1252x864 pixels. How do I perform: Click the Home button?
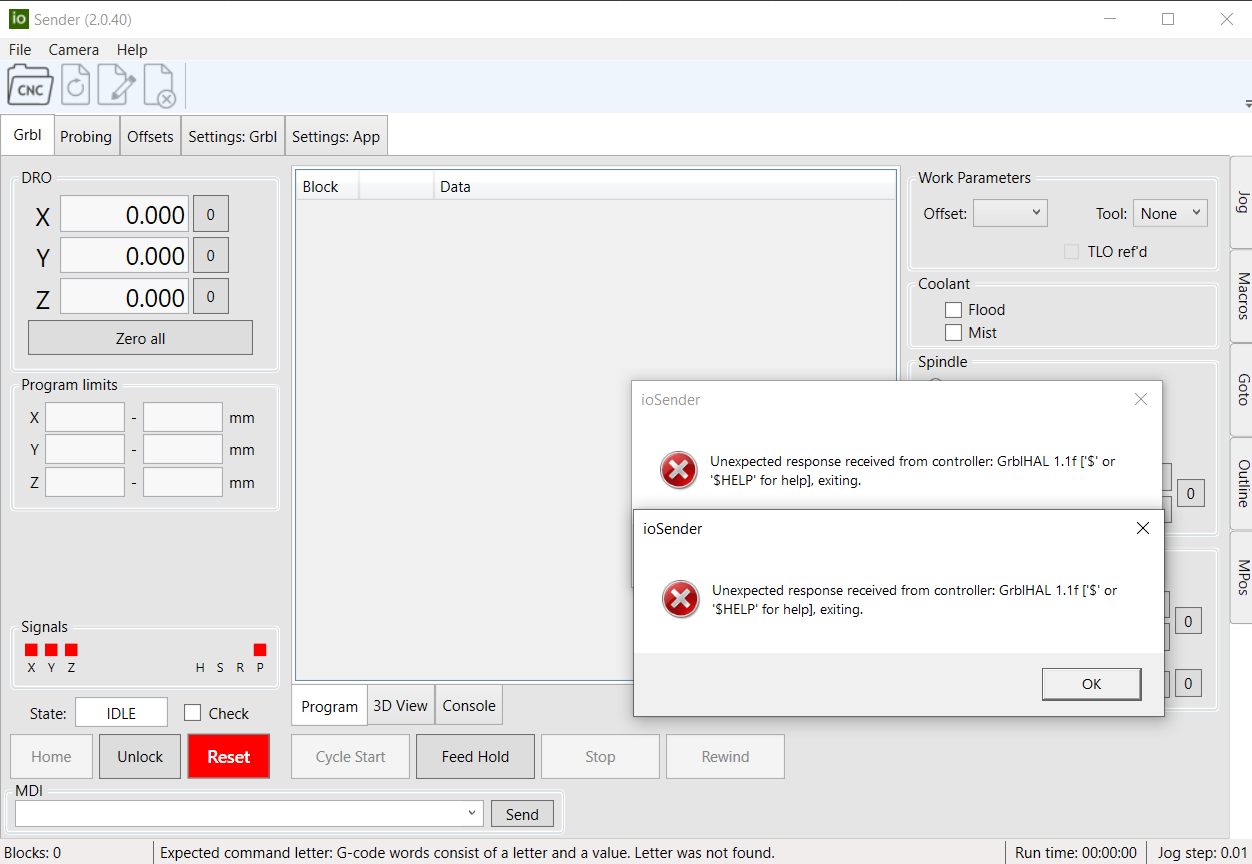tap(51, 757)
